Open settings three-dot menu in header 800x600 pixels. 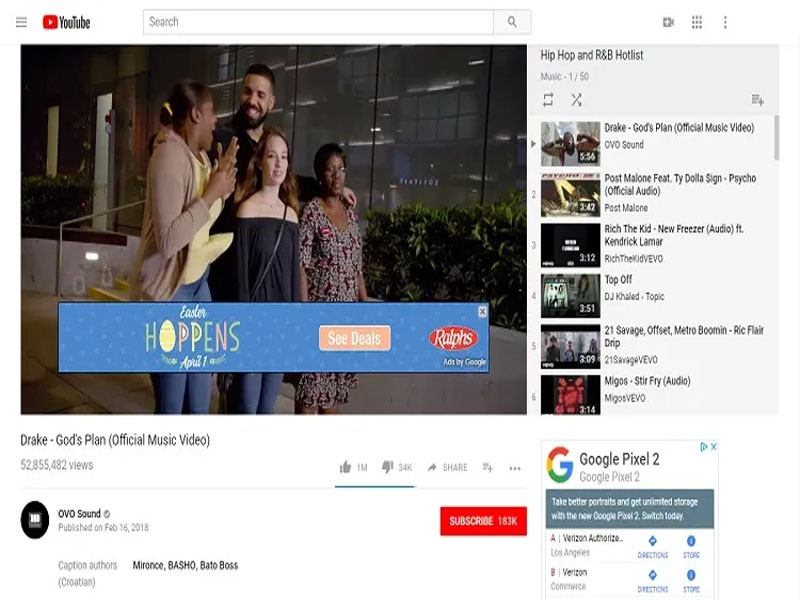pyautogui.click(x=725, y=22)
